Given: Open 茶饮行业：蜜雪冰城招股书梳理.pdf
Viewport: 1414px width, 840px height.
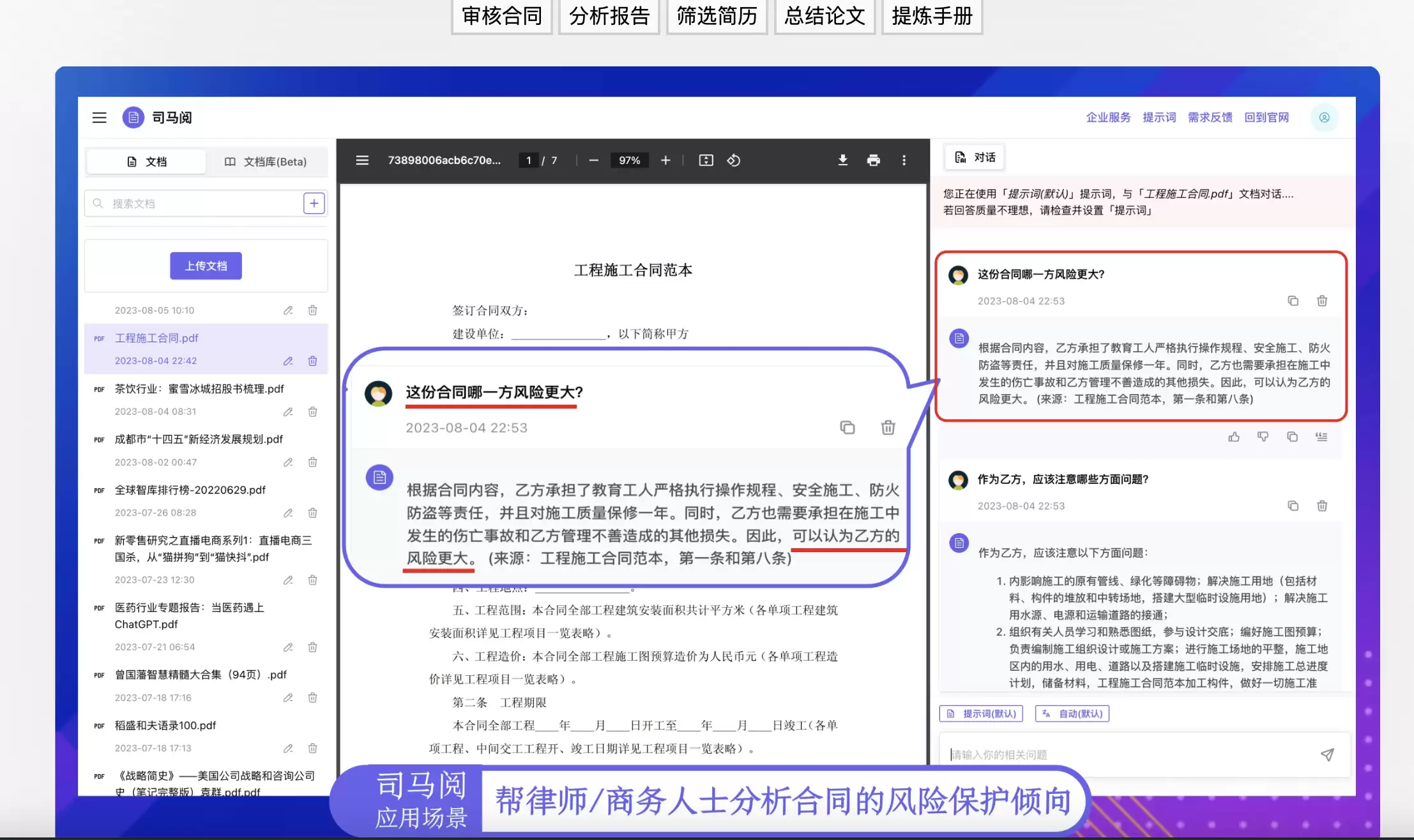Looking at the screenshot, I should click(199, 389).
